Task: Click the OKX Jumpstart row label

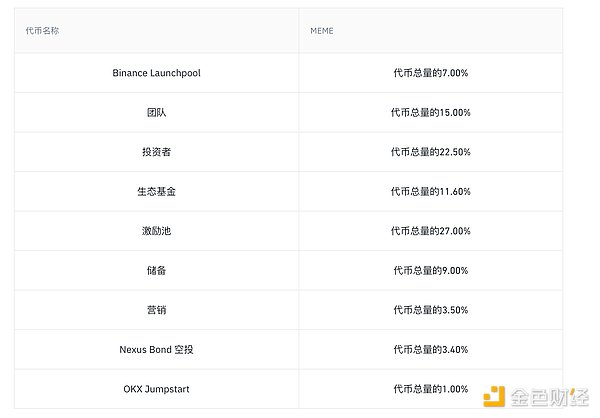Action: point(156,388)
